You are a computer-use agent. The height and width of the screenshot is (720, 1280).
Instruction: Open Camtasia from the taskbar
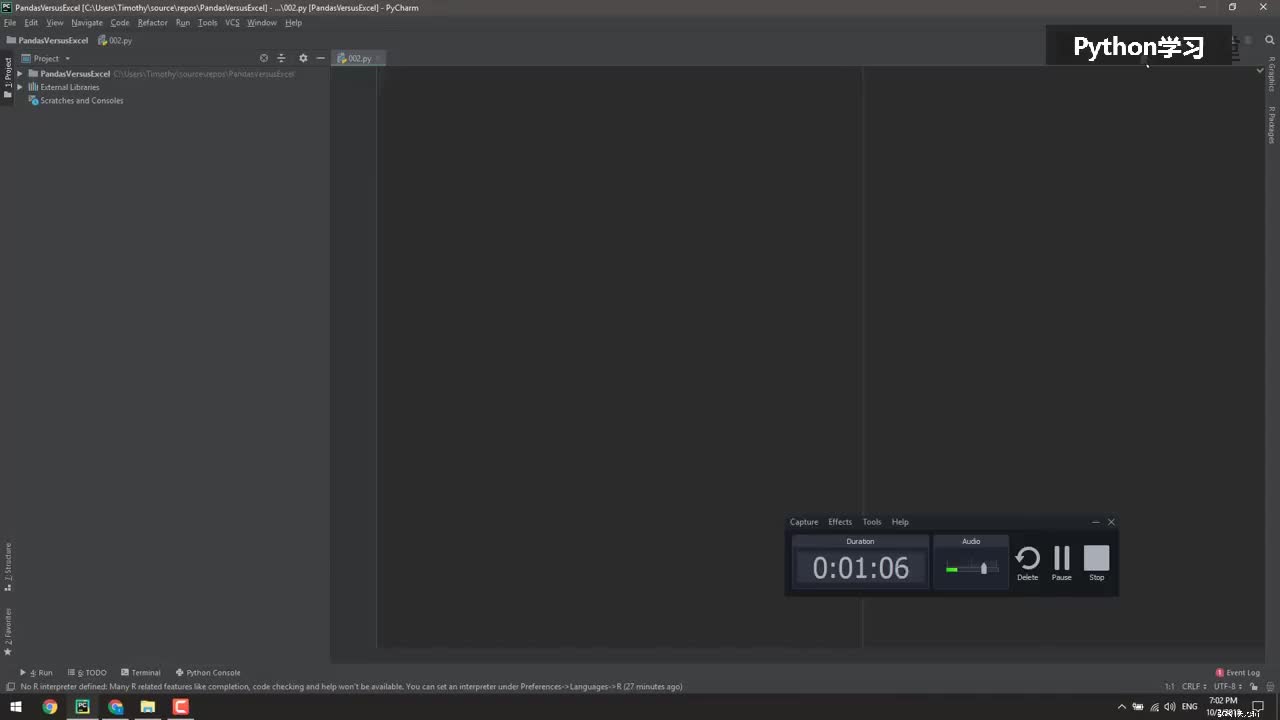(181, 707)
